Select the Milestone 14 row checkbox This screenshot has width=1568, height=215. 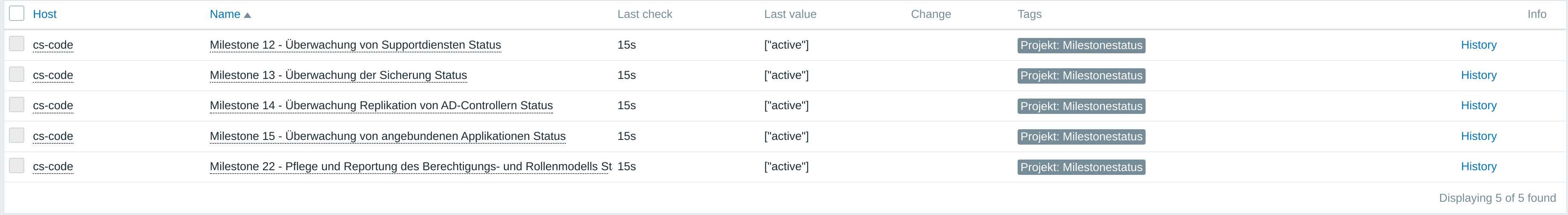17,105
